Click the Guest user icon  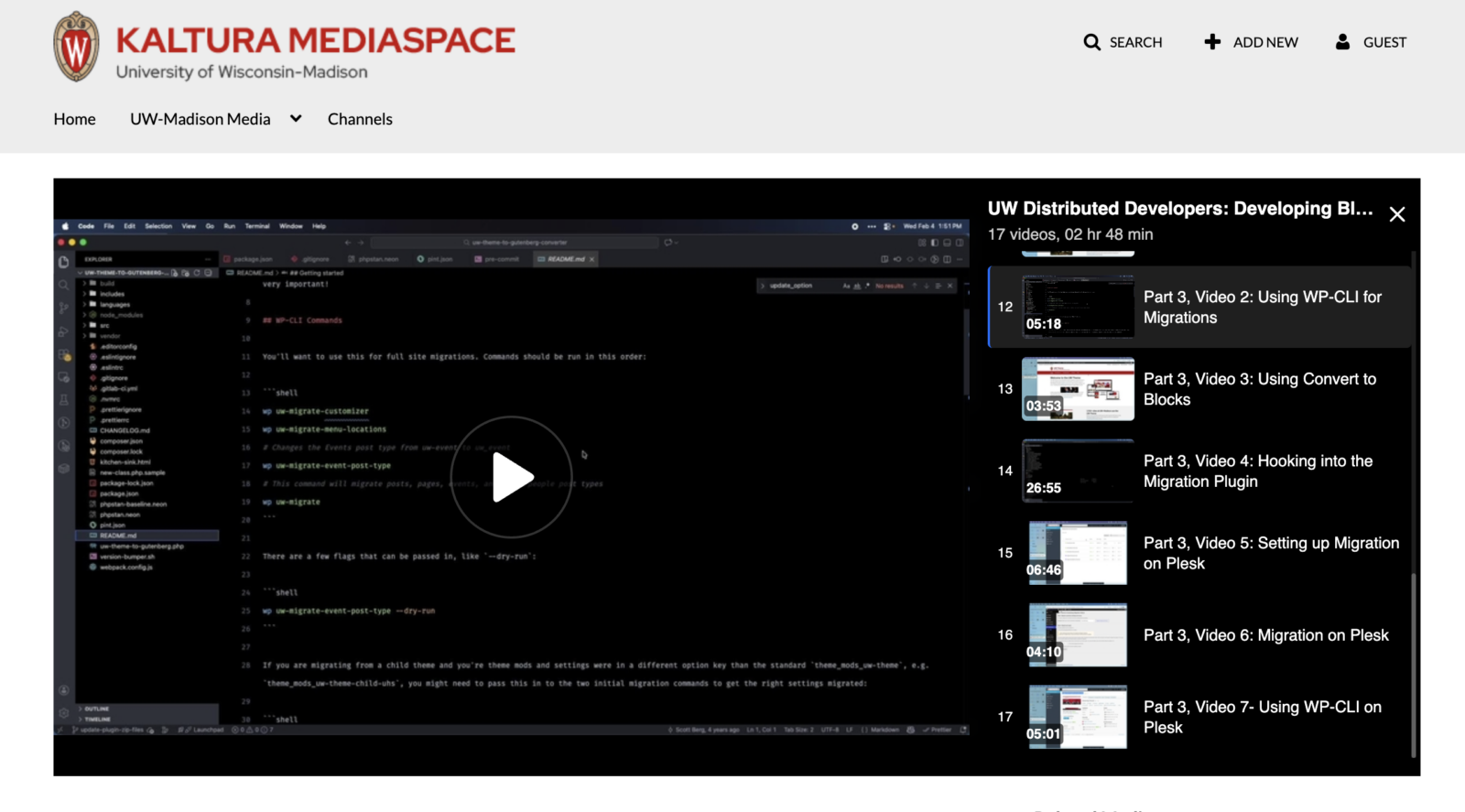1342,42
